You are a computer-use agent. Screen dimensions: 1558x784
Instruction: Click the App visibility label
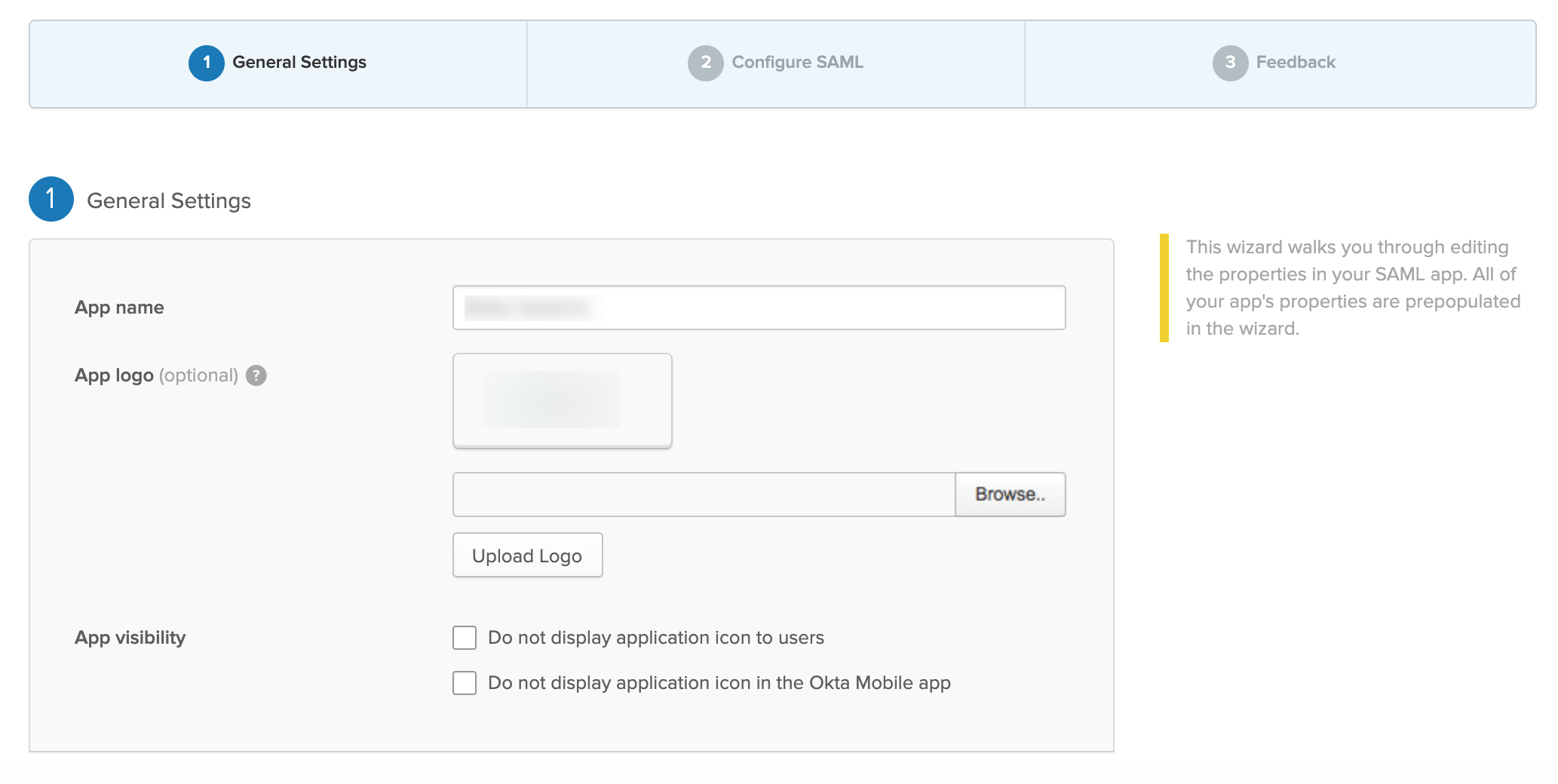(130, 638)
